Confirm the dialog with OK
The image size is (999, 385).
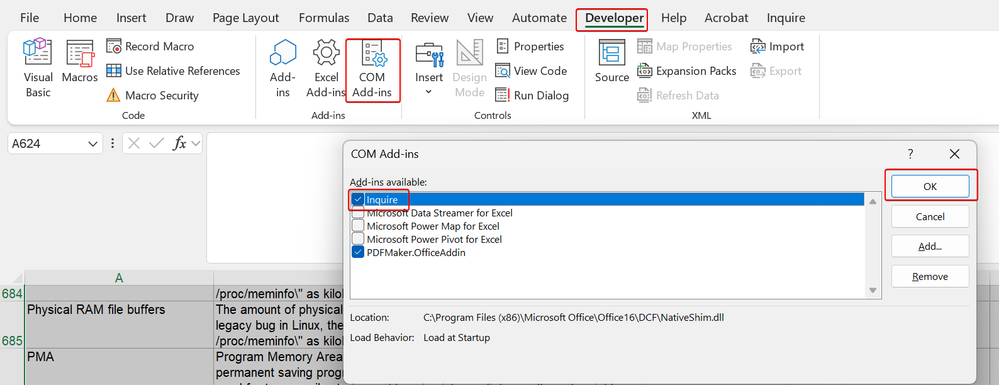click(x=930, y=187)
